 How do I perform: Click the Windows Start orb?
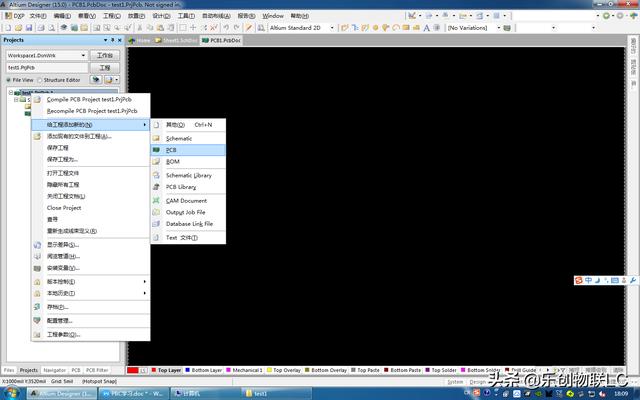click(x=11, y=393)
